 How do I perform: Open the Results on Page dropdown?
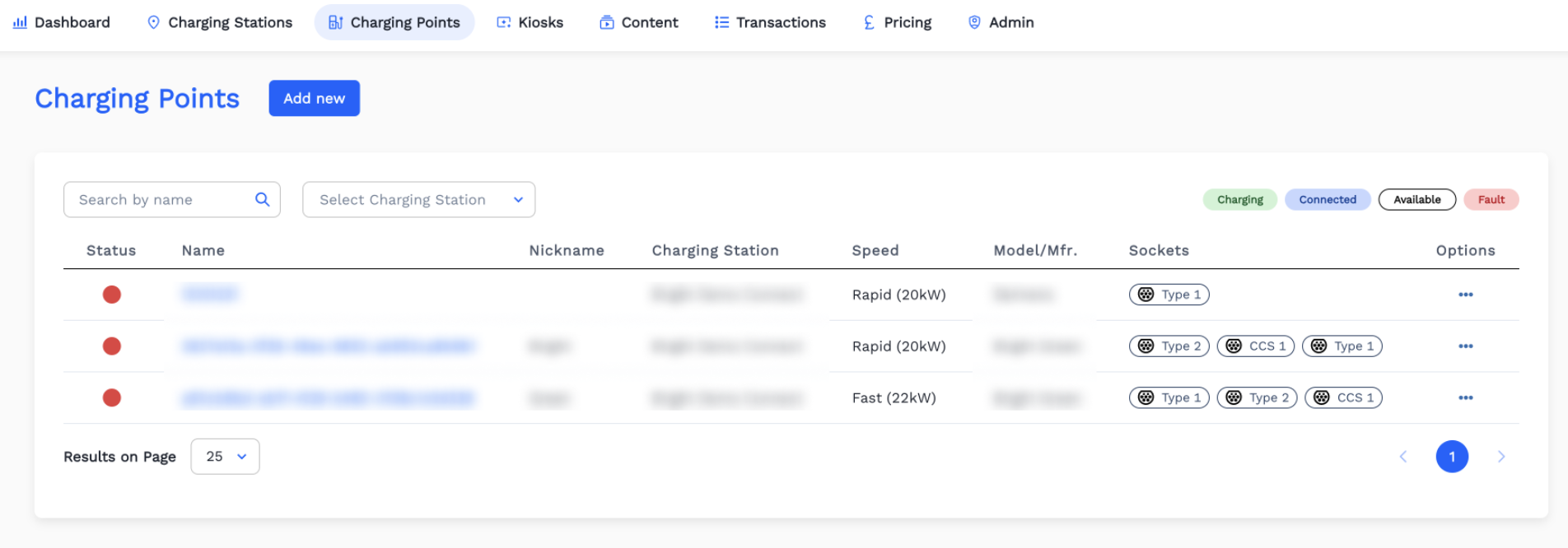pos(225,457)
